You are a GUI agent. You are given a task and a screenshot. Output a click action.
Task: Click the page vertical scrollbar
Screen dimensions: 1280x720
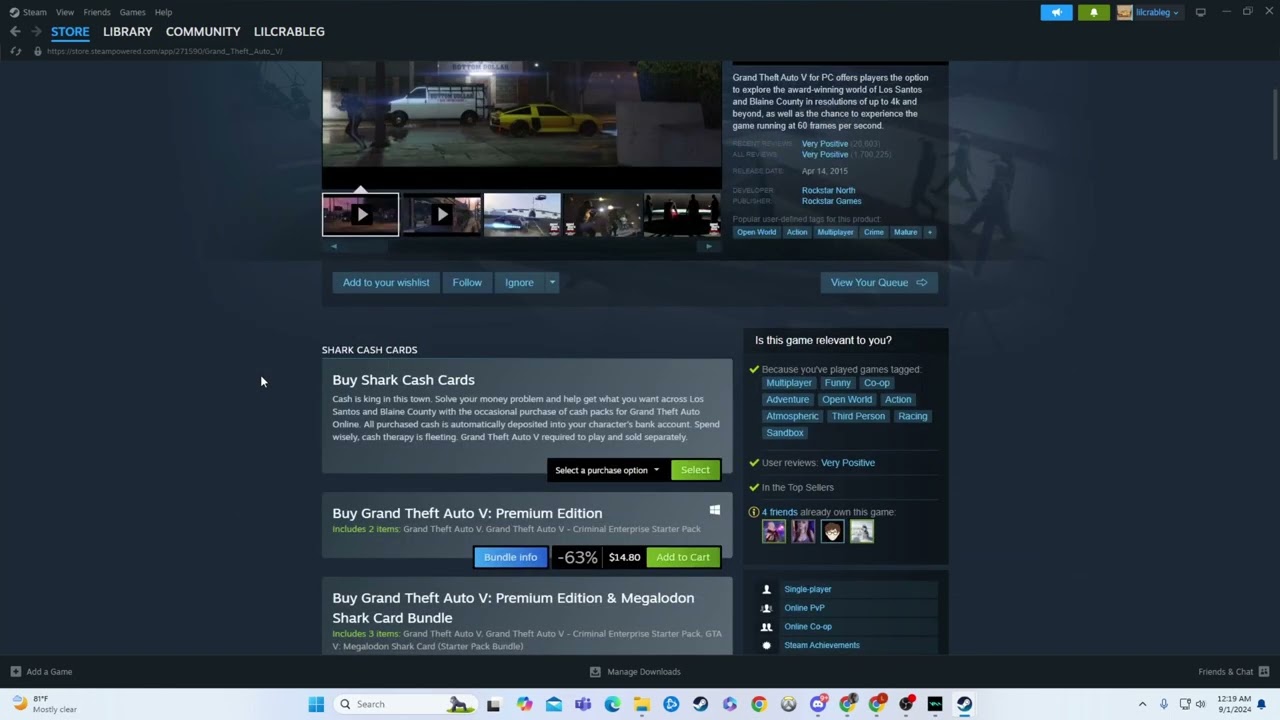click(x=1275, y=124)
